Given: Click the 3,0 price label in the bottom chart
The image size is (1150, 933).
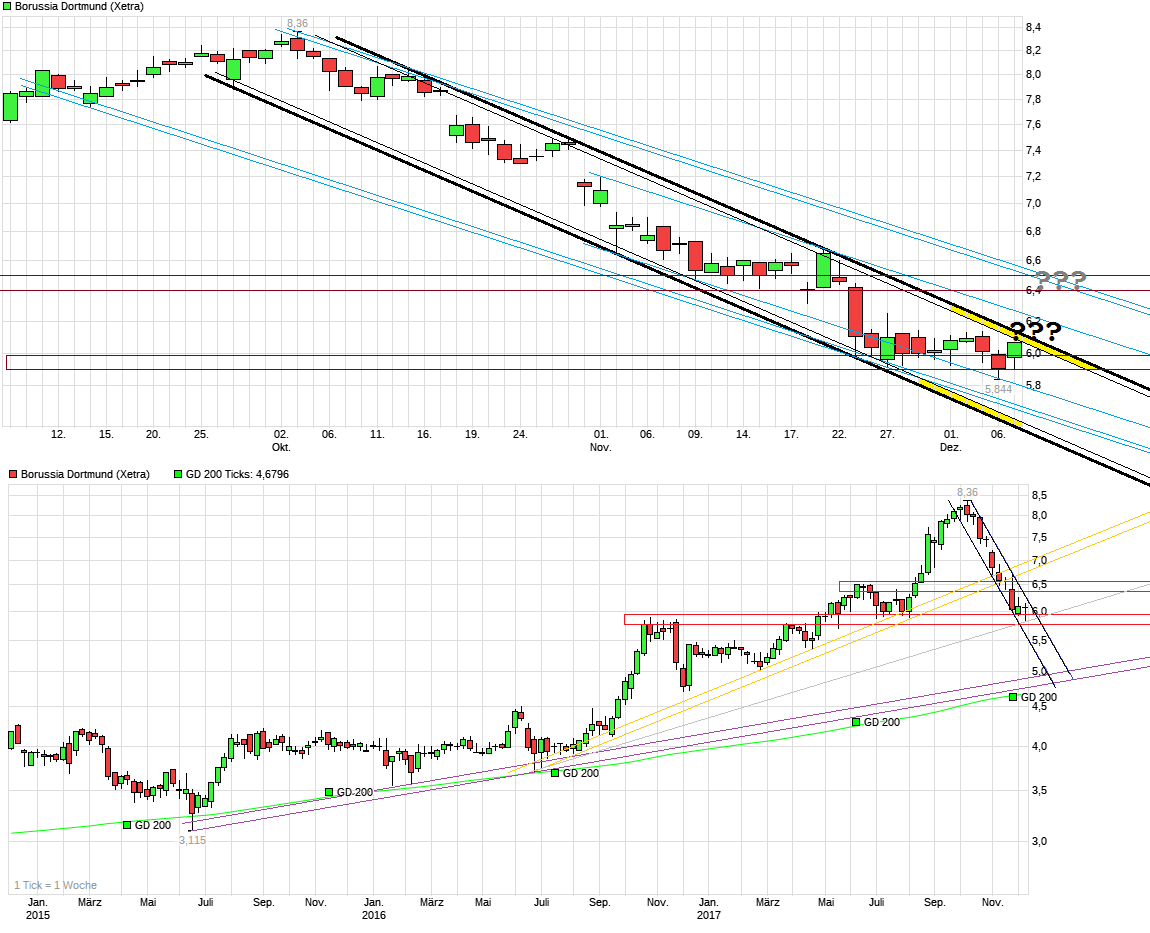Looking at the screenshot, I should coord(1039,841).
